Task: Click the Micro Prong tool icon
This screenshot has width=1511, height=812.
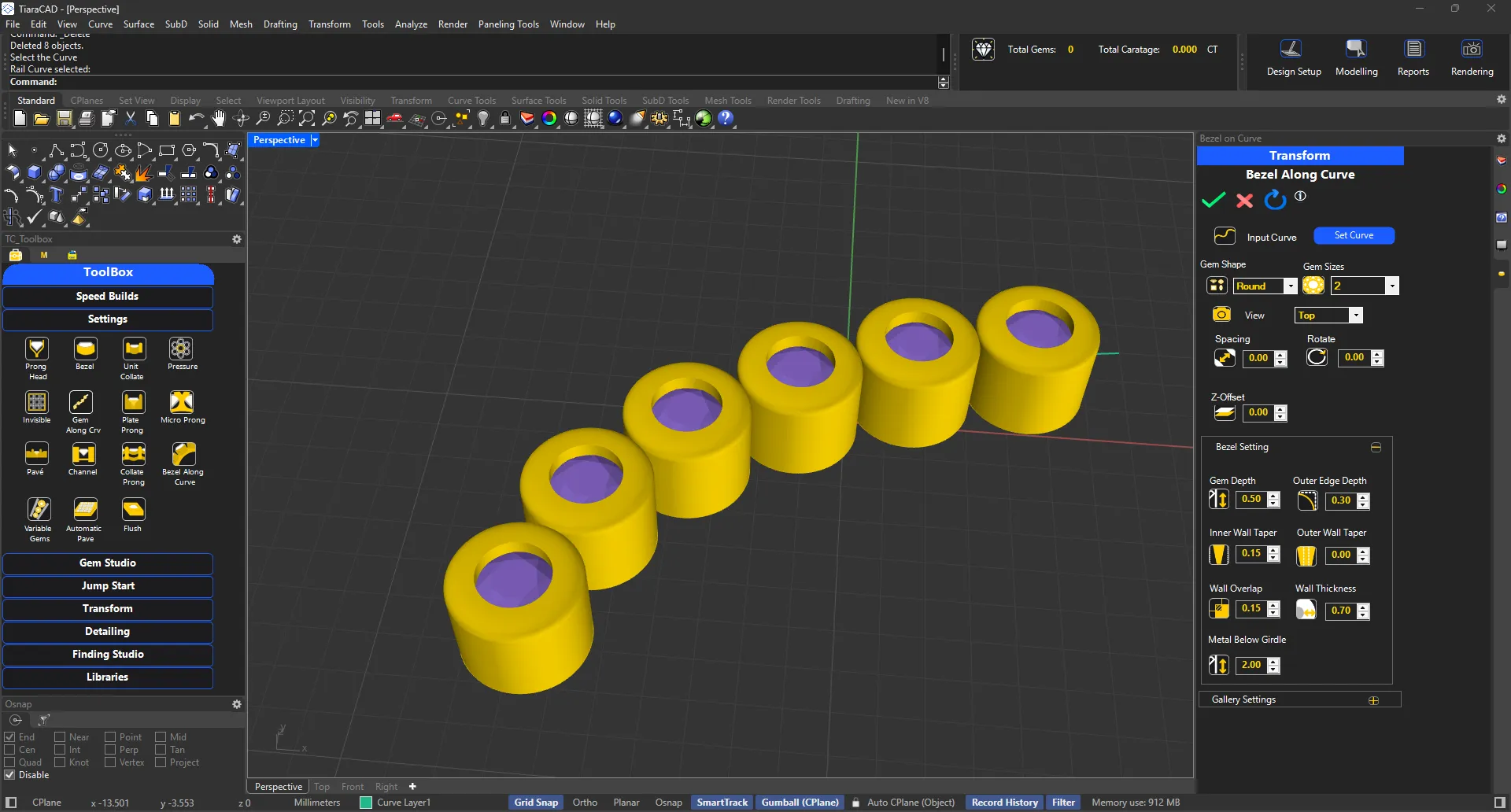Action: coord(182,402)
